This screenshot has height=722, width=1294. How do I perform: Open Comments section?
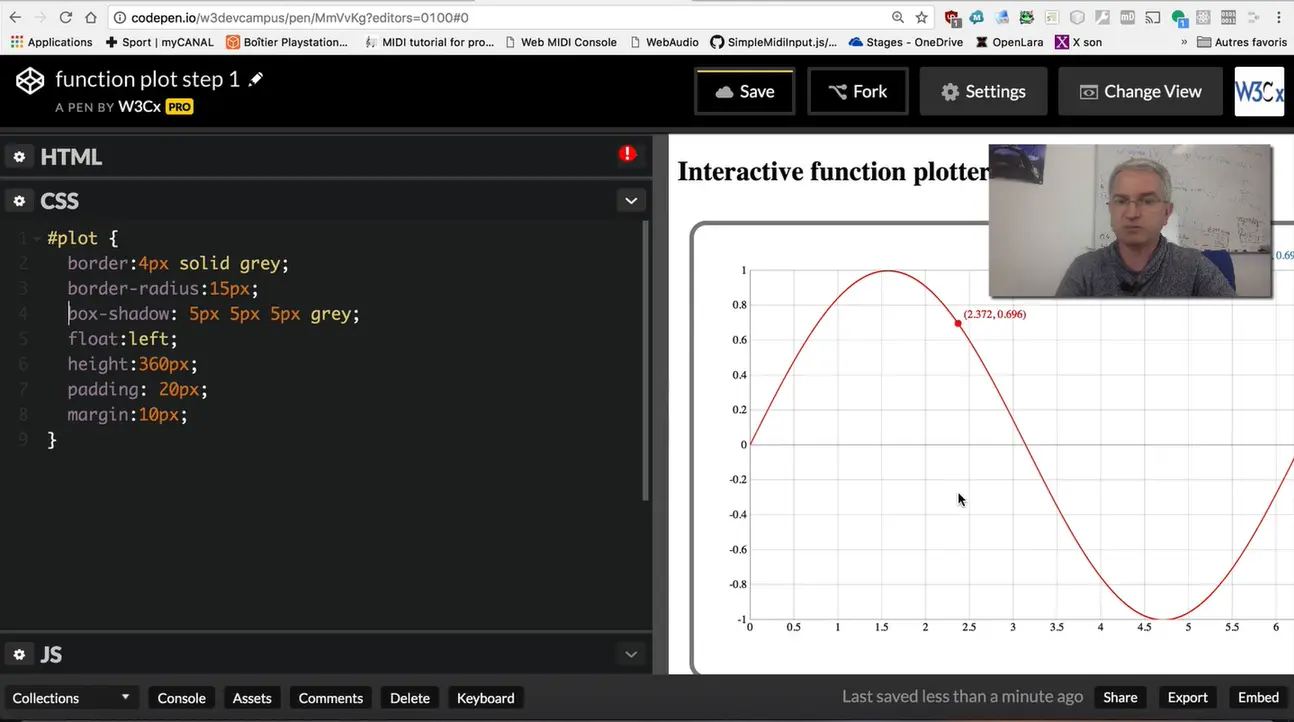330,698
